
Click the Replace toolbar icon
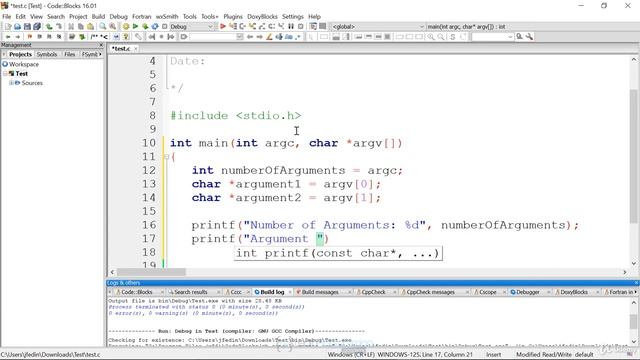[x=113, y=27]
